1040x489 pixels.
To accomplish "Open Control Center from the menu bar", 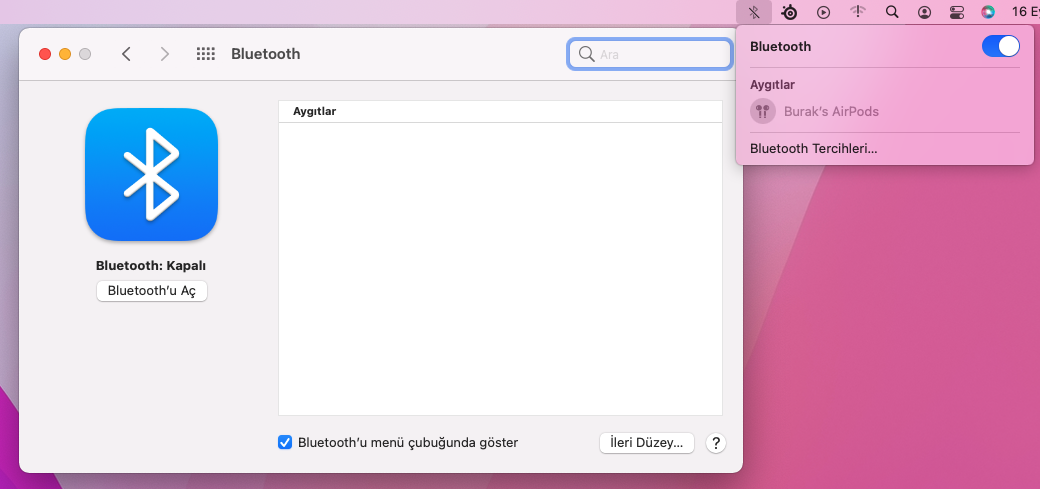I will 957,12.
